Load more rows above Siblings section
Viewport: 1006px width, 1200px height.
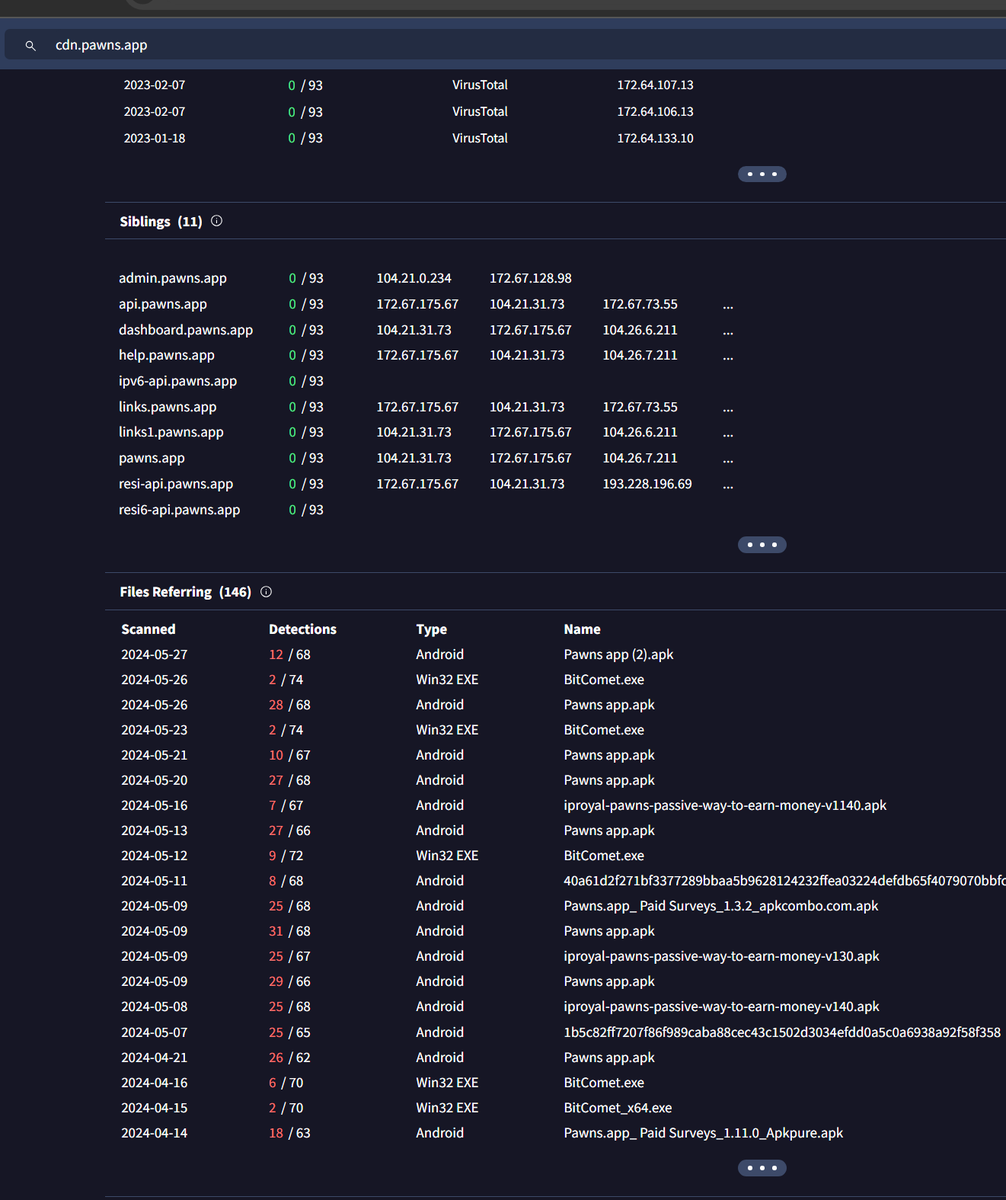tap(762, 174)
